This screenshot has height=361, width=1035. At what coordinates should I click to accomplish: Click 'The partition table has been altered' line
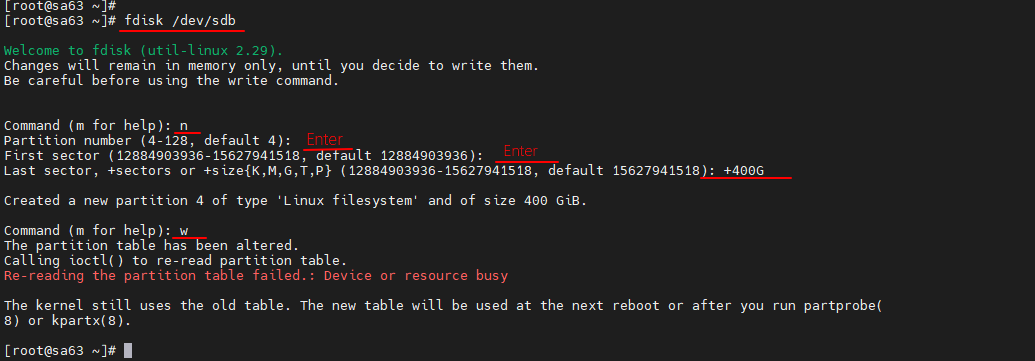[x=151, y=246]
